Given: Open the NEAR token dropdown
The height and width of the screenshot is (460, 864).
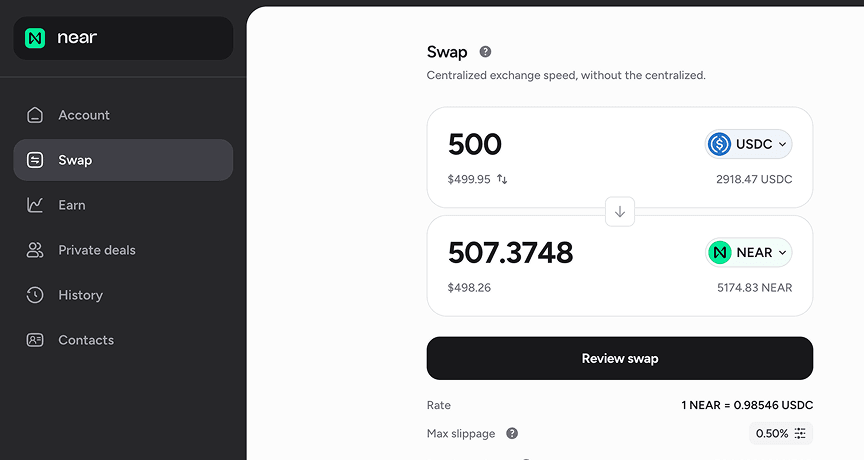Looking at the screenshot, I should [x=748, y=252].
